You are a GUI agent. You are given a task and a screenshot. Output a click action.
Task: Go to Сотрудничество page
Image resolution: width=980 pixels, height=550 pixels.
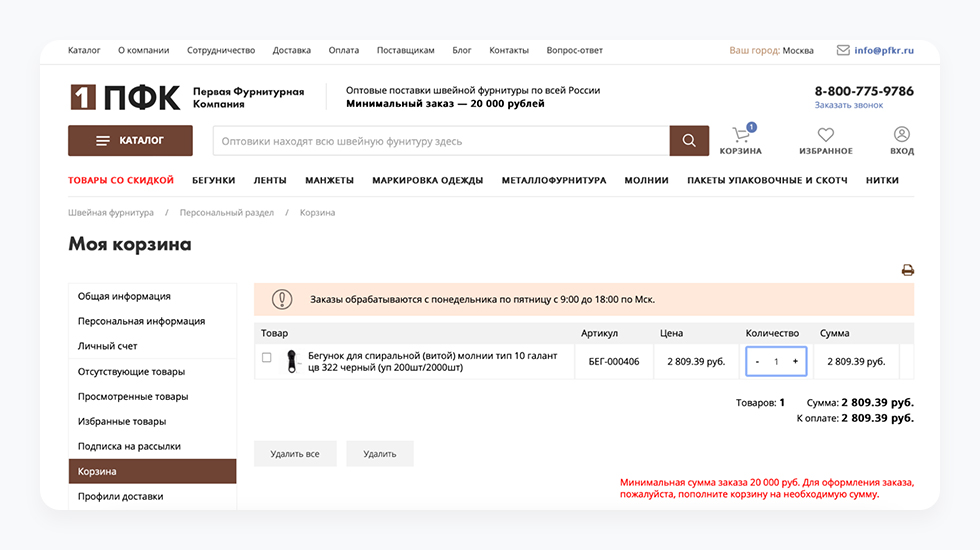(221, 50)
